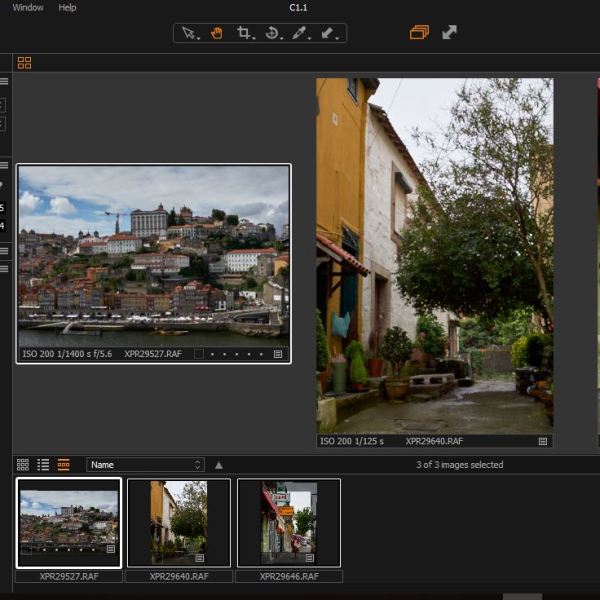
Task: Switch browser to grid view
Action: pyautogui.click(x=23, y=465)
